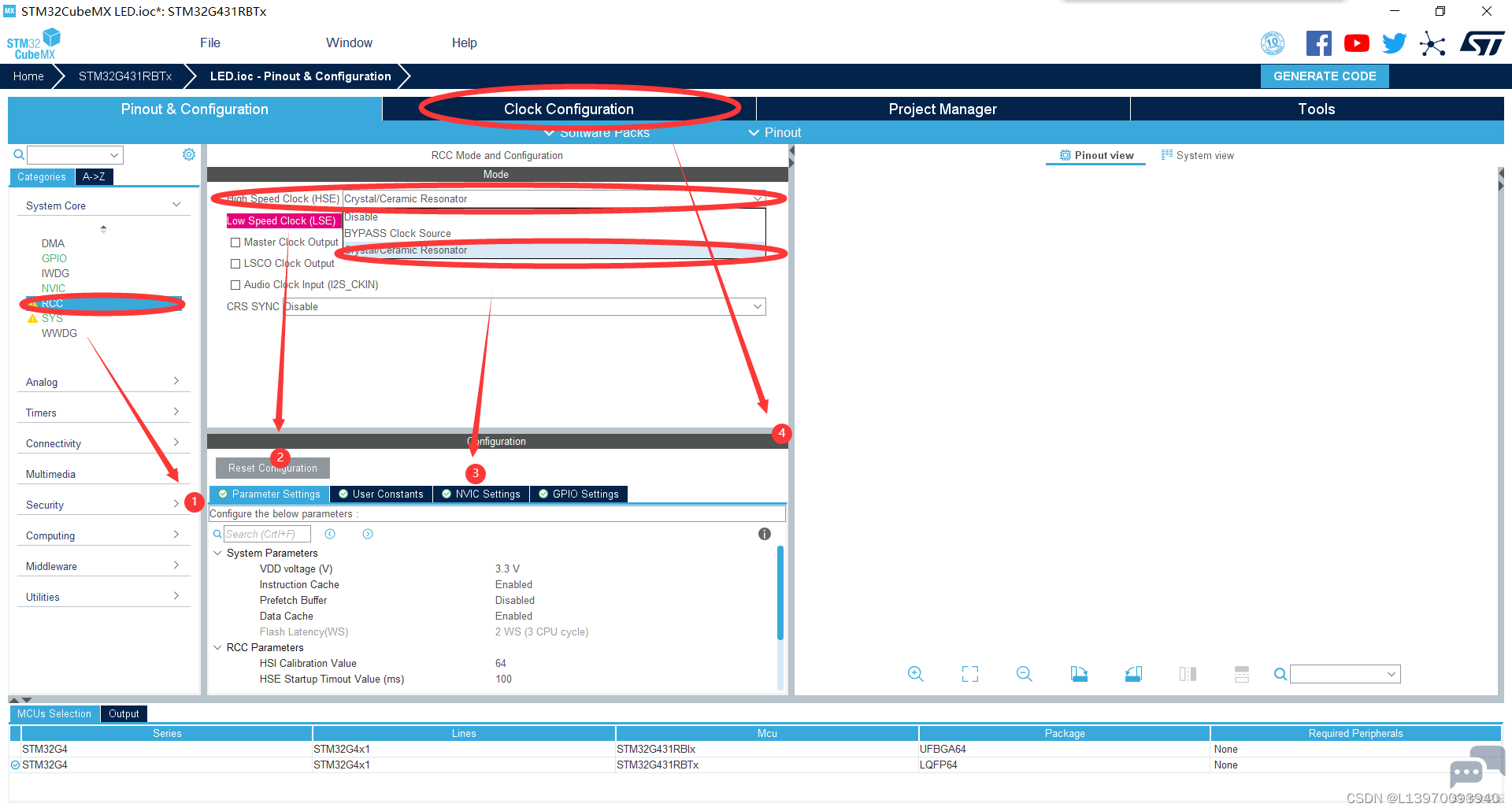Switch to the GPIO Settings tab
Viewport: 1512px width, 811px height.
click(x=579, y=494)
